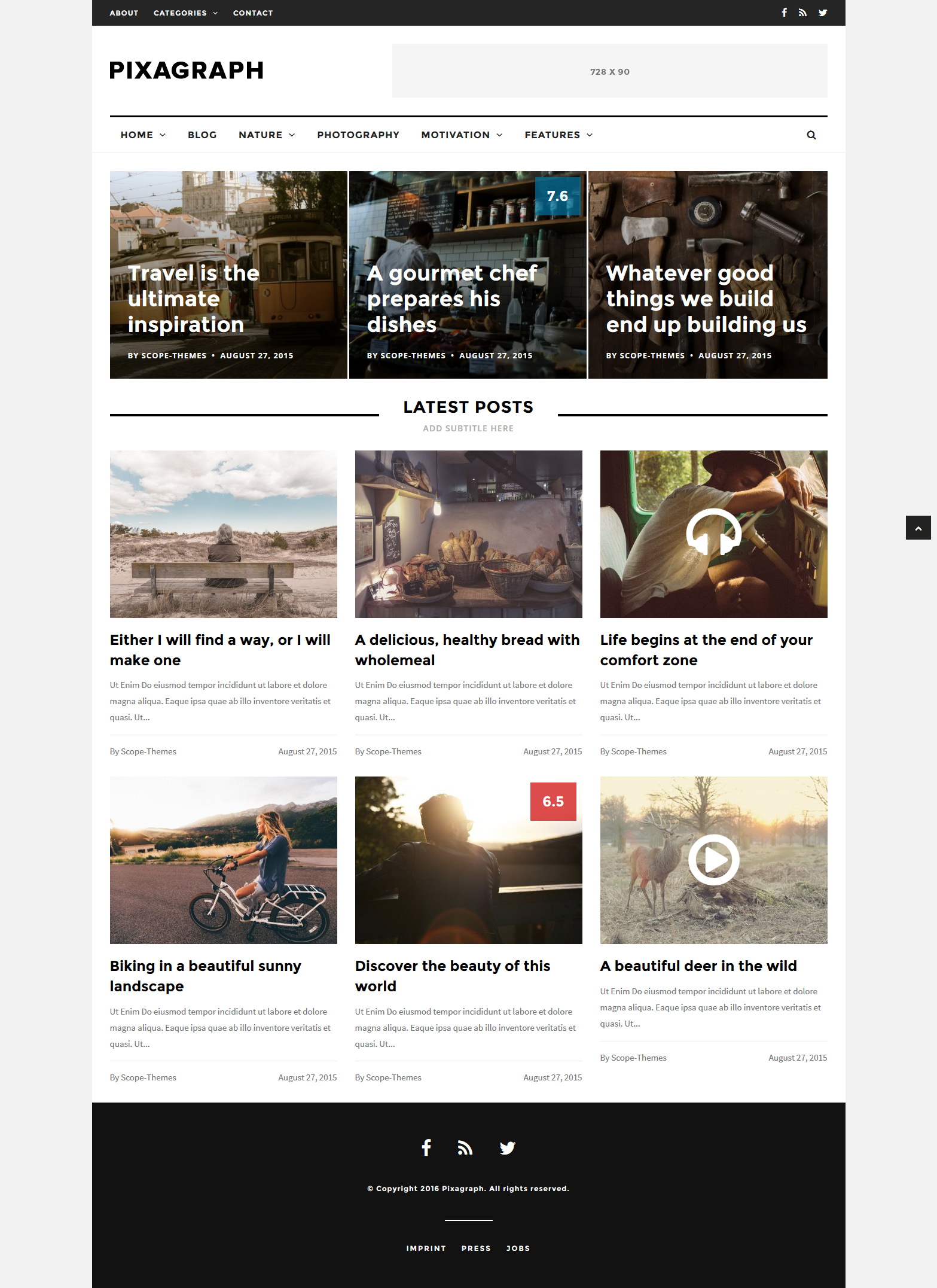Open 'Biking in a beautiful sunny landscape' title
Image resolution: width=937 pixels, height=1288 pixels.
[206, 976]
